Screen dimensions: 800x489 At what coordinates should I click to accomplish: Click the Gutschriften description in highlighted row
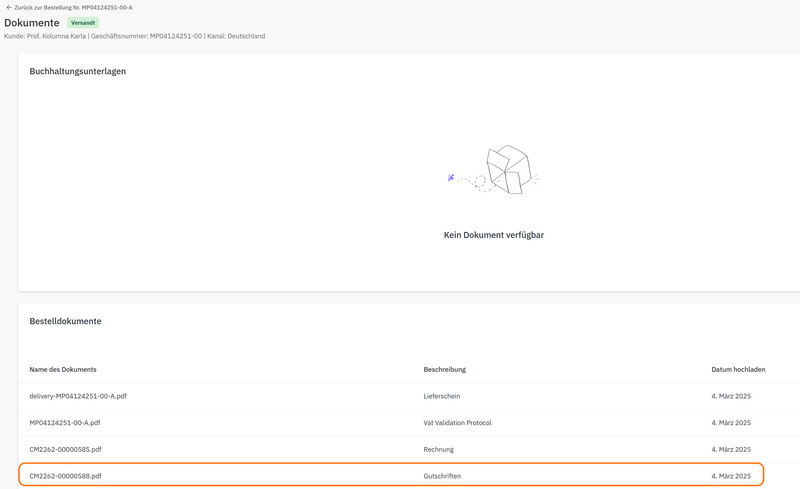[445, 476]
